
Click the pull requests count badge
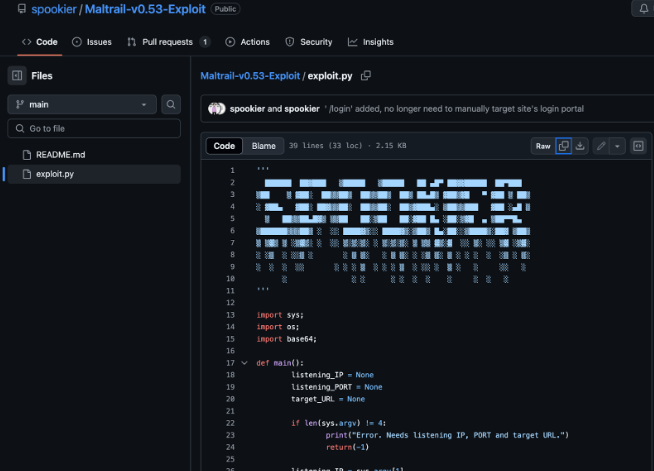pos(205,42)
